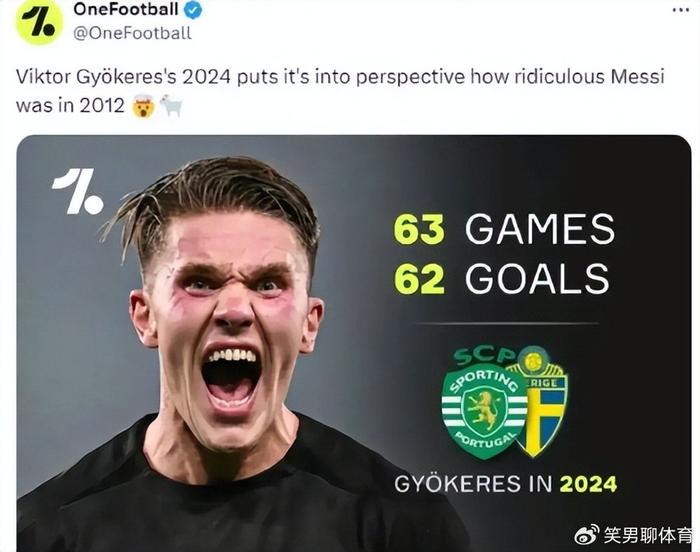This screenshot has width=700, height=552.
Task: Click the OneFootball profile avatar
Action: [x=39, y=22]
